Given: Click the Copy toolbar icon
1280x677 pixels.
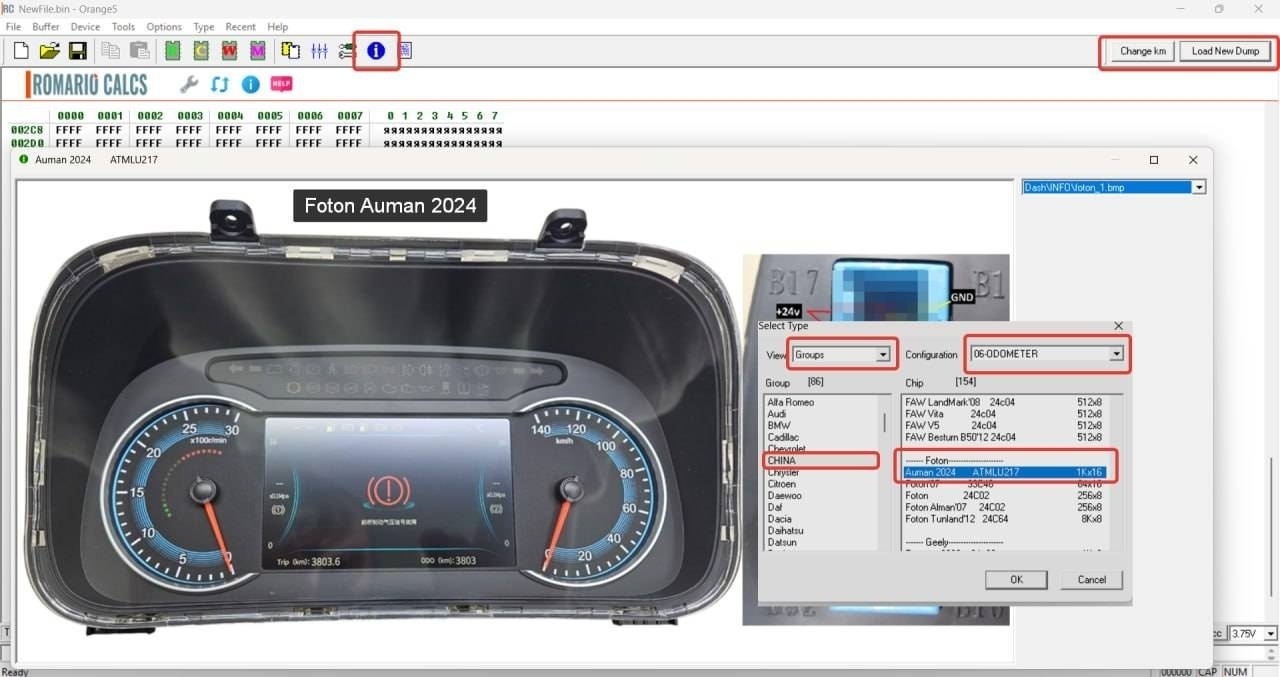Looking at the screenshot, I should pyautogui.click(x=110, y=51).
